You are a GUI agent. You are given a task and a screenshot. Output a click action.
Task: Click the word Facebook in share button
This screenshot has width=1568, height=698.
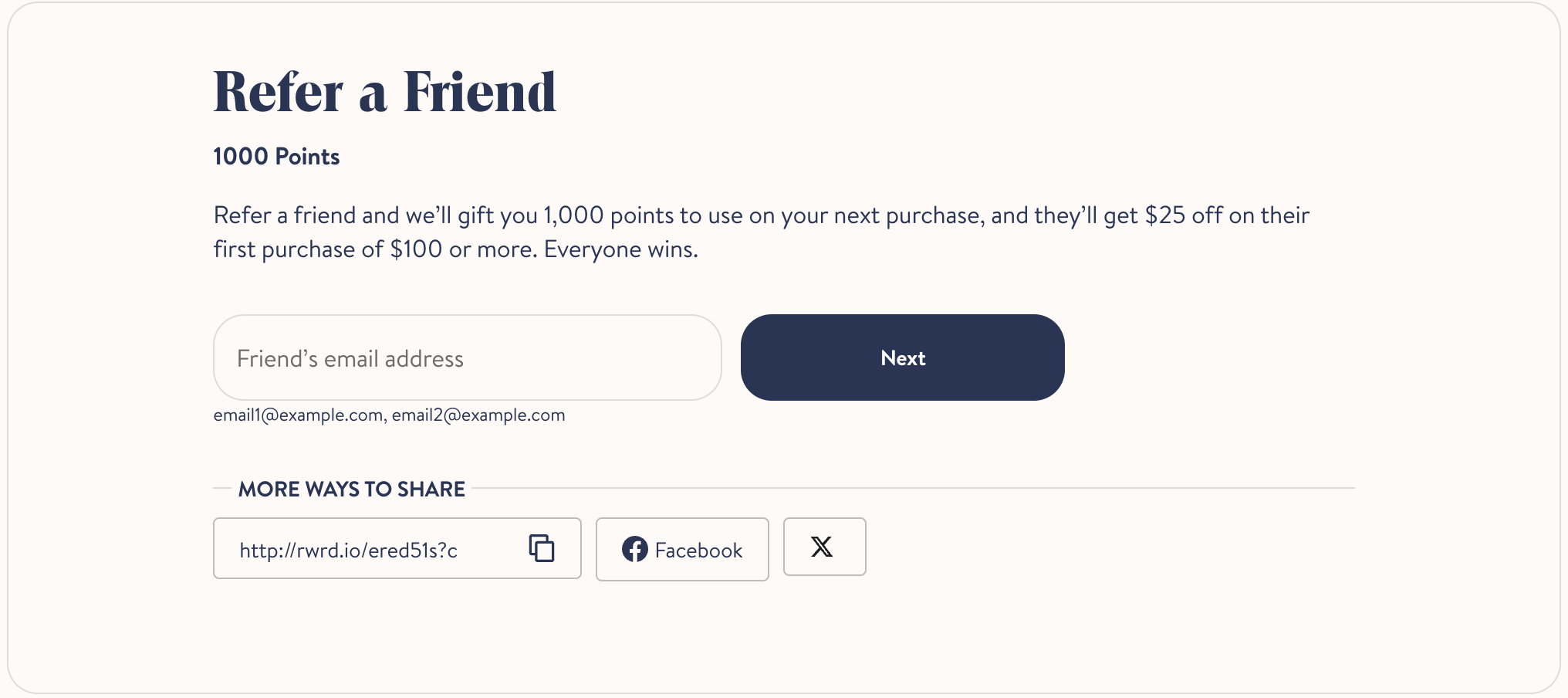point(698,551)
